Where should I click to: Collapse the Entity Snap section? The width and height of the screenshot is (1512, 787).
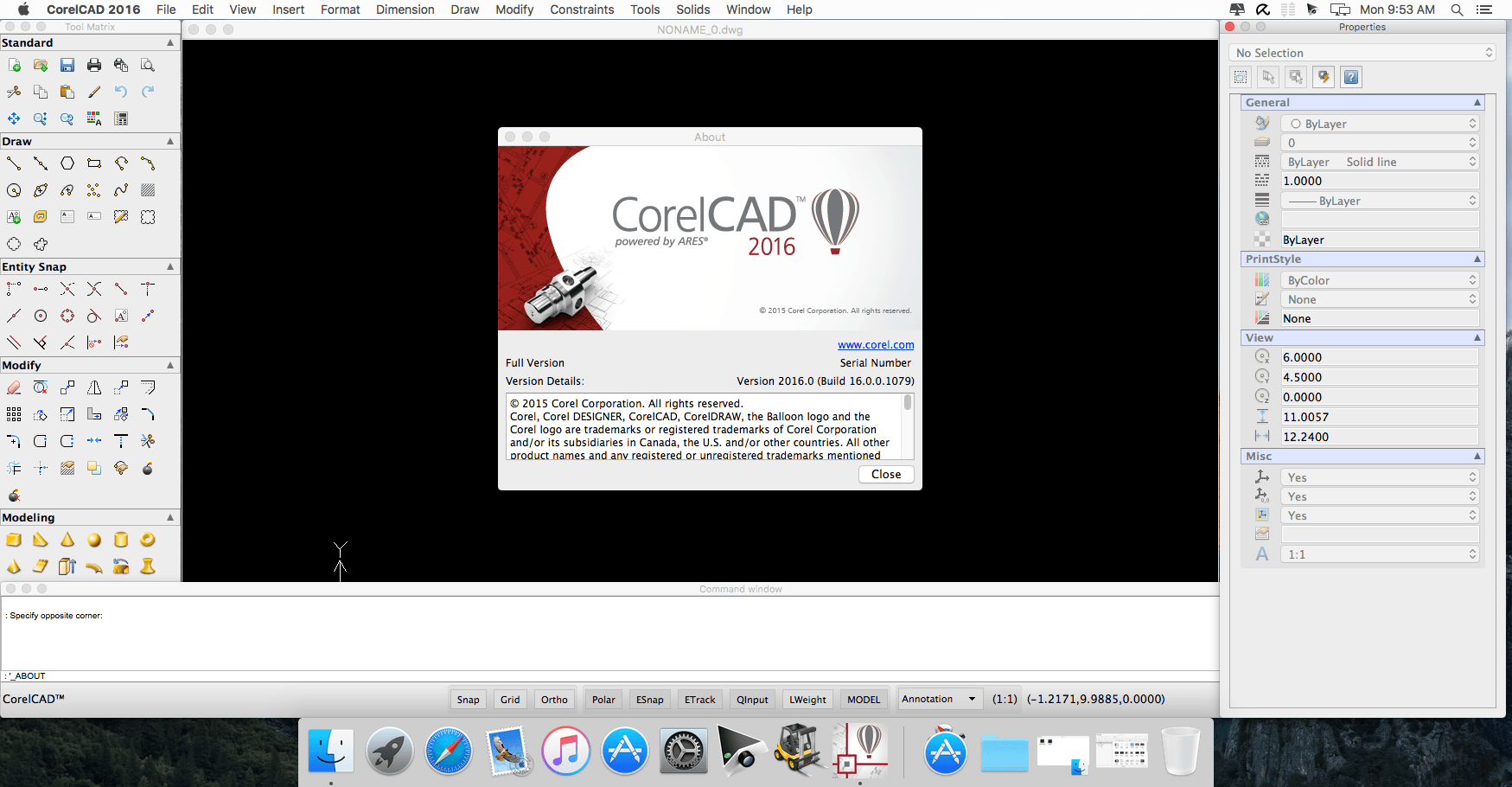[x=170, y=266]
